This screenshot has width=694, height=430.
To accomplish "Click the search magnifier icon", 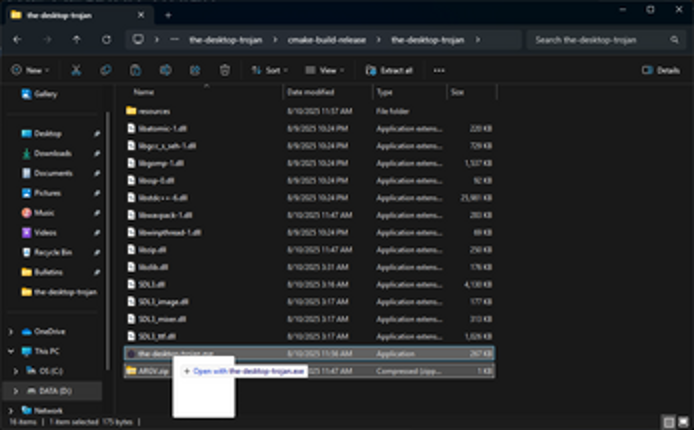I will click(x=674, y=40).
